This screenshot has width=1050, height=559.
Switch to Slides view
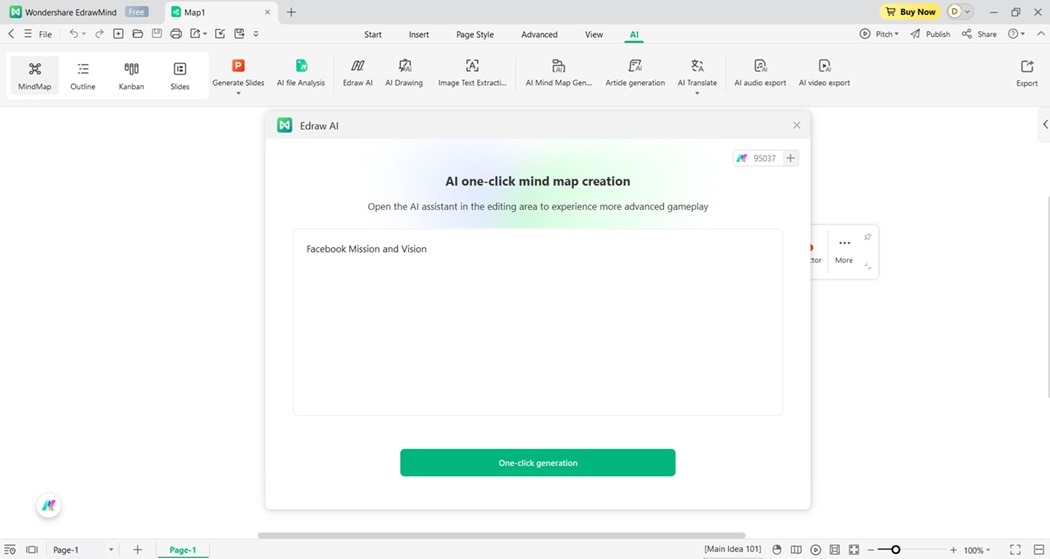pyautogui.click(x=179, y=76)
